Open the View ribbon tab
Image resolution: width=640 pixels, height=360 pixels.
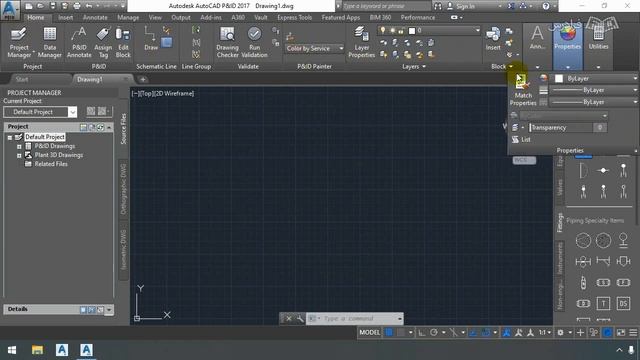click(x=155, y=18)
